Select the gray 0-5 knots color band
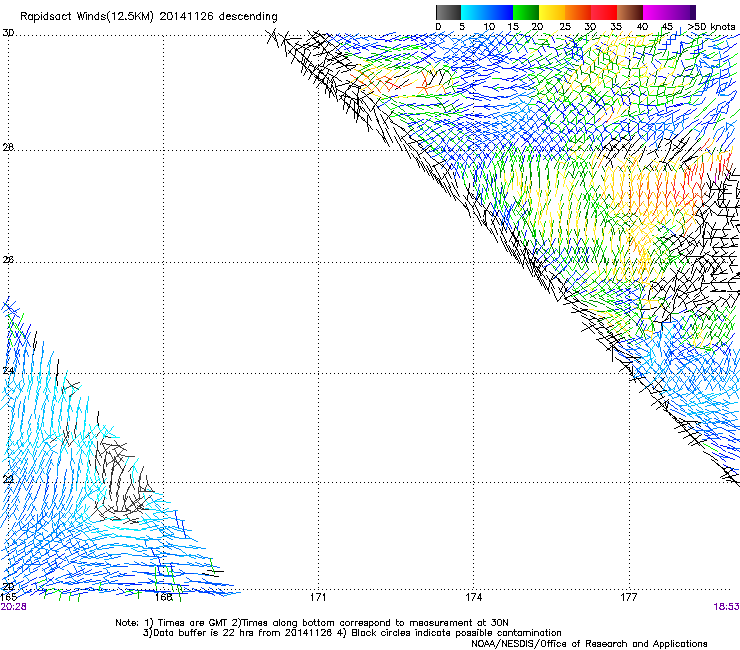This screenshot has height=650, width=740. (x=448, y=12)
